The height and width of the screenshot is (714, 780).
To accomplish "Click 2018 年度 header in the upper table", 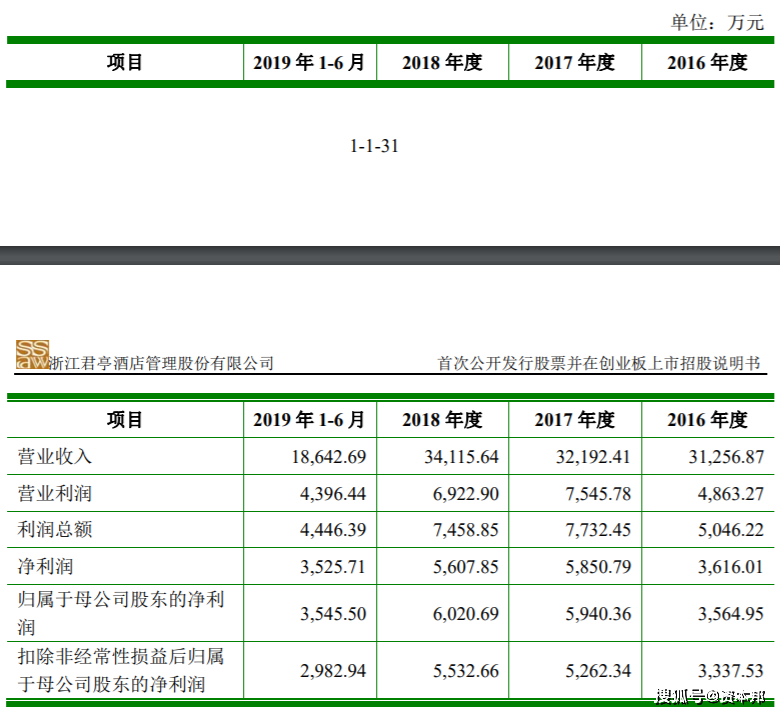I will pos(442,63).
